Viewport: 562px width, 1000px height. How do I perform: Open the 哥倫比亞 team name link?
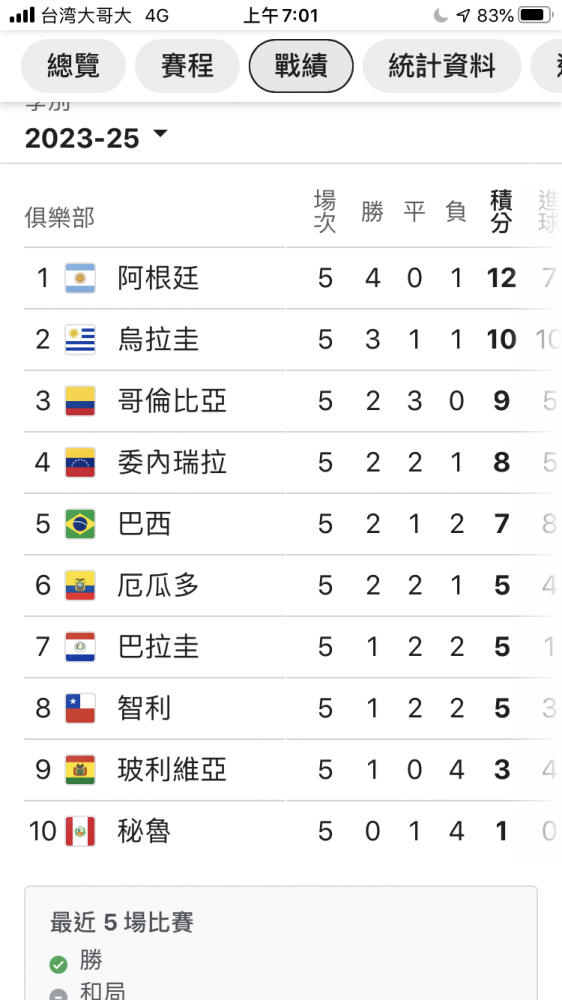pyautogui.click(x=172, y=401)
